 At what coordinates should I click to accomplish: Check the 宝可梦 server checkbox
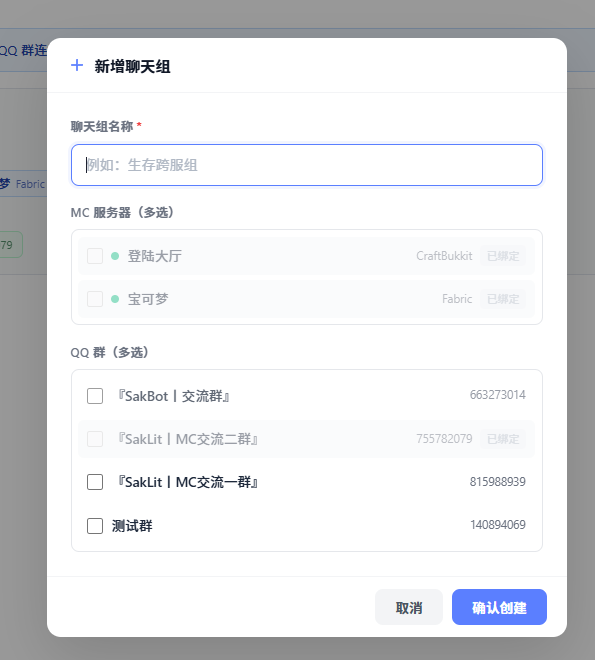pyautogui.click(x=95, y=299)
